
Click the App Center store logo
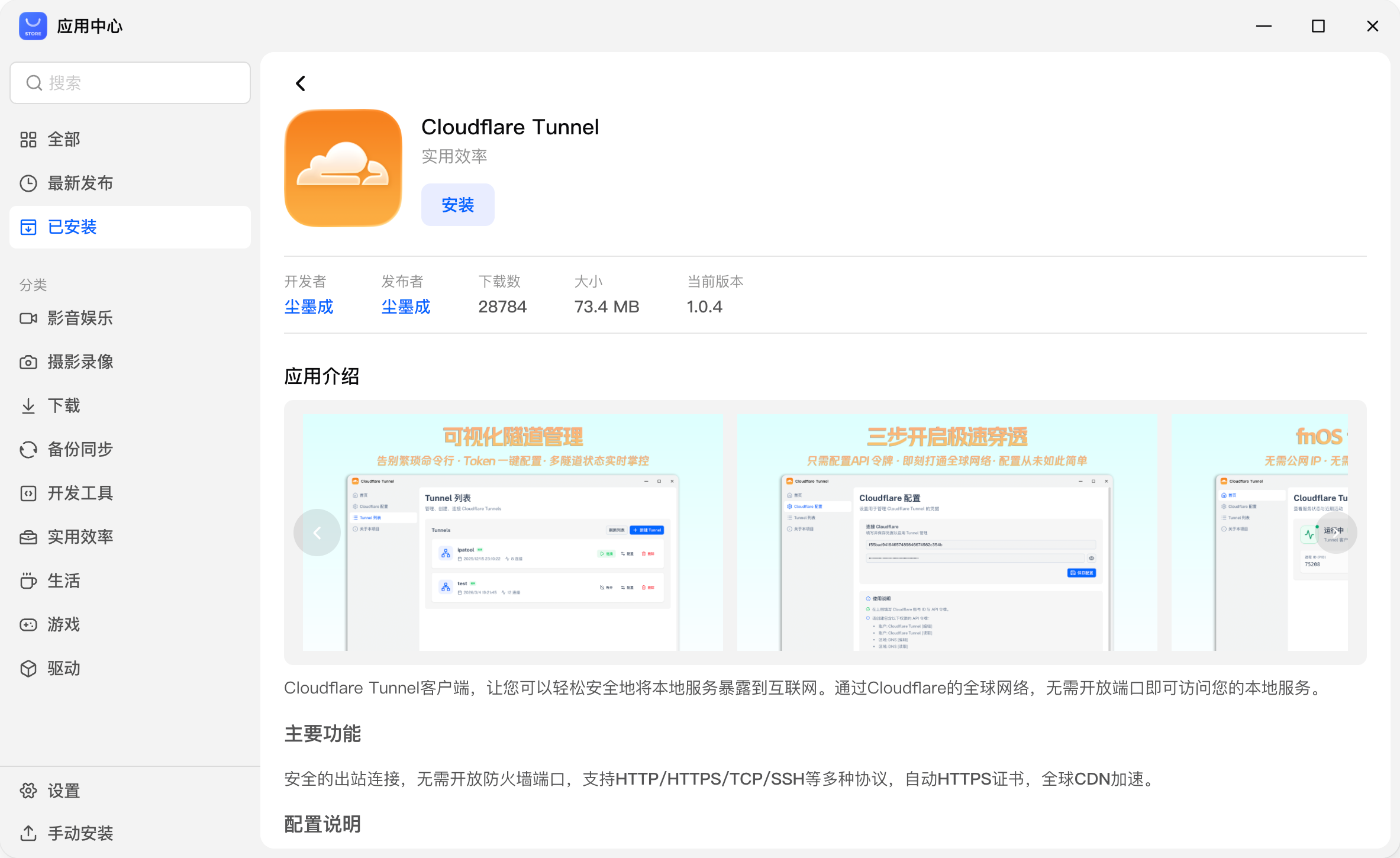[33, 26]
